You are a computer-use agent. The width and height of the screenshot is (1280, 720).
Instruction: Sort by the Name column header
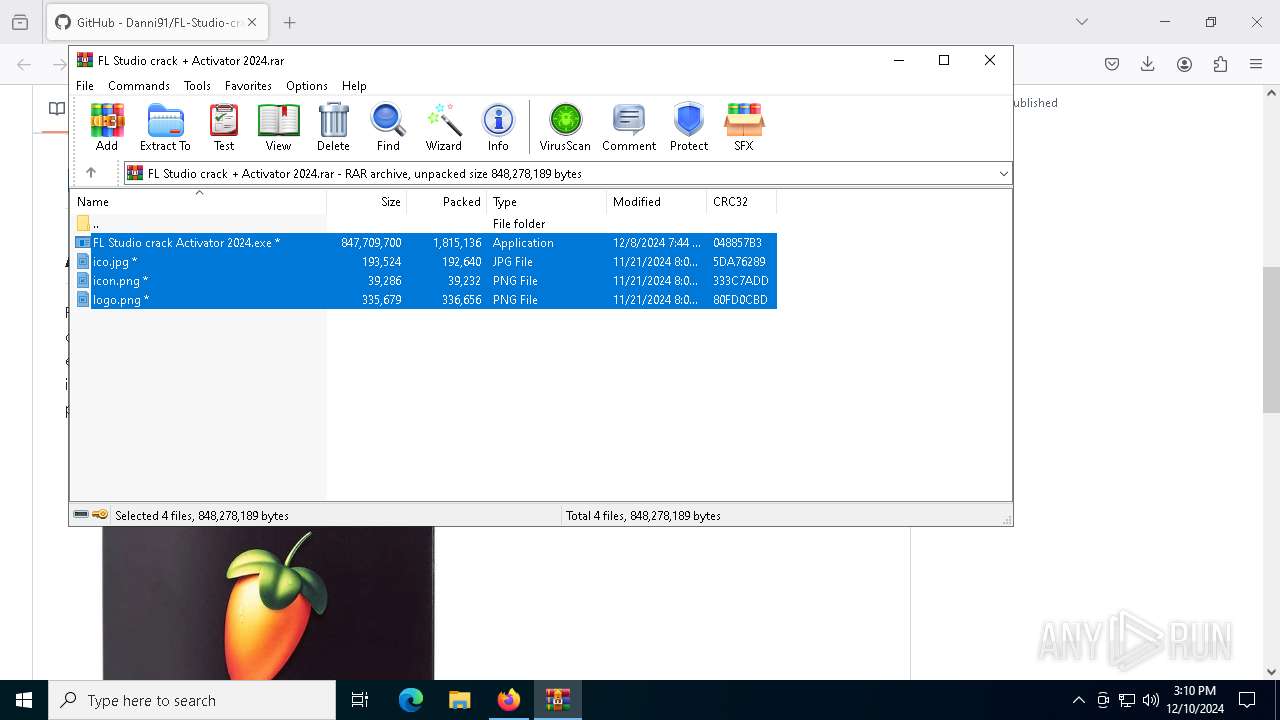click(x=198, y=202)
